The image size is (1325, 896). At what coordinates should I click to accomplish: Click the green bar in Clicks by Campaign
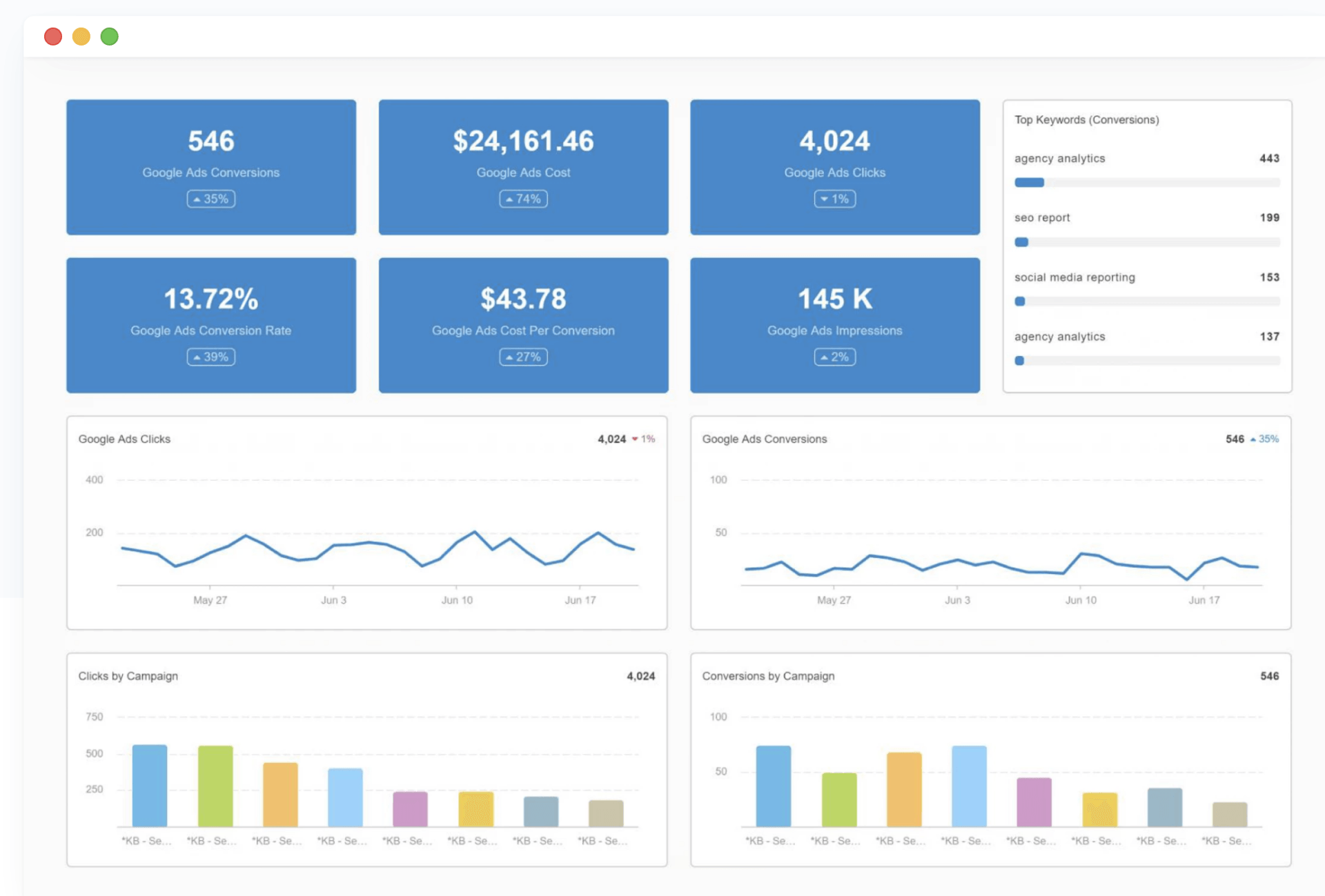click(x=215, y=786)
